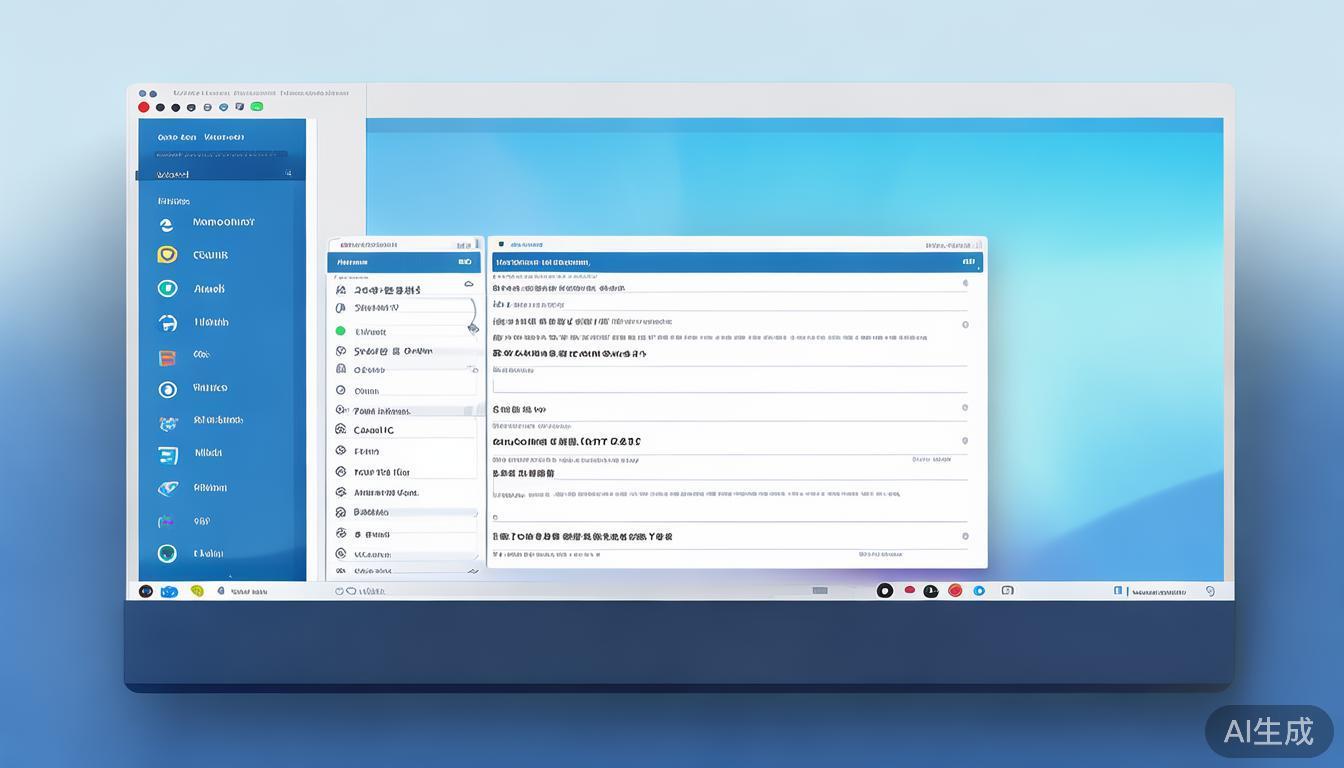Select the radio circle on right panel's first row
The image size is (1344, 768).
[x=965, y=283]
